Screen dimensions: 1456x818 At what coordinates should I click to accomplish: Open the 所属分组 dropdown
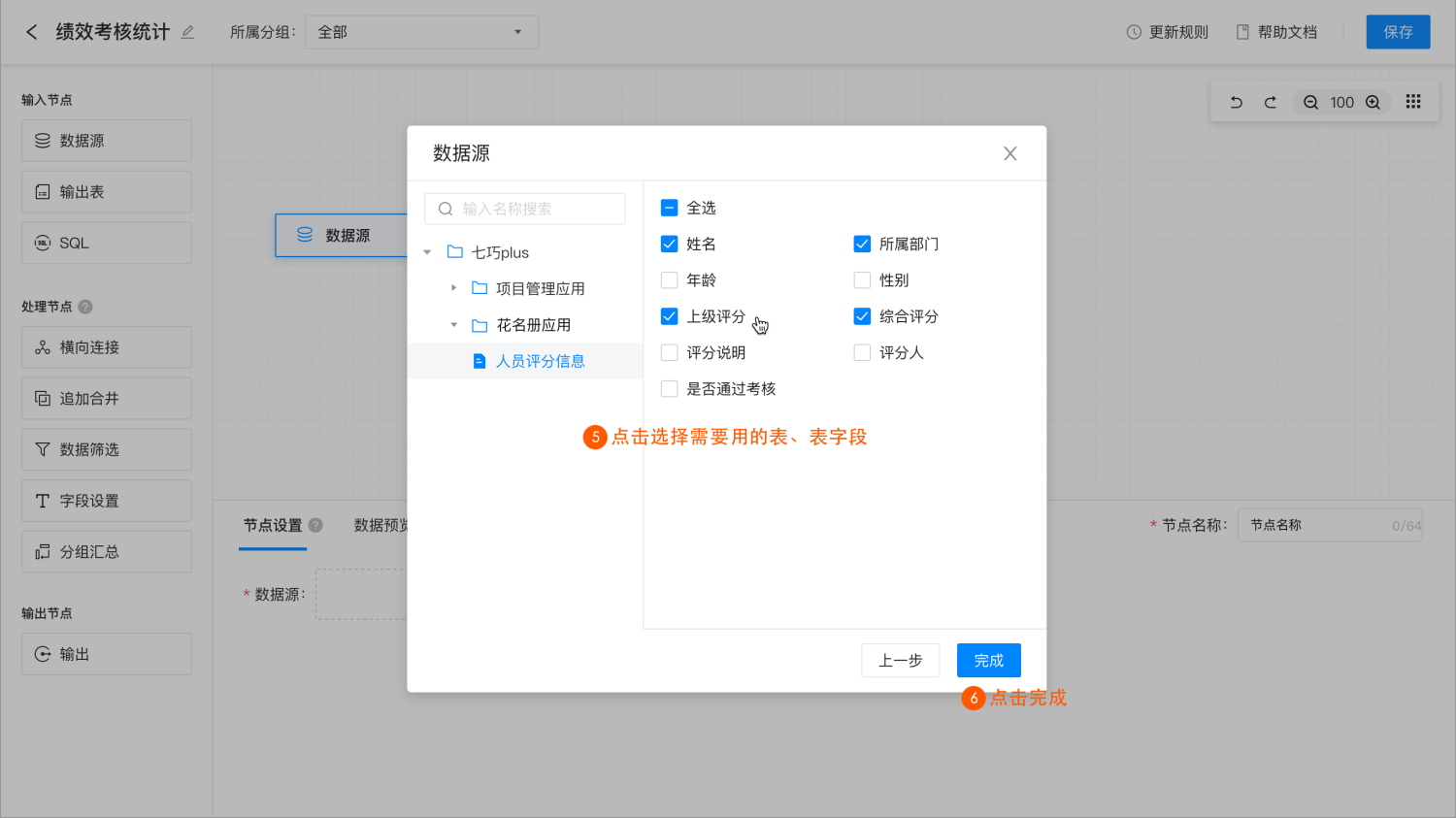(x=422, y=32)
